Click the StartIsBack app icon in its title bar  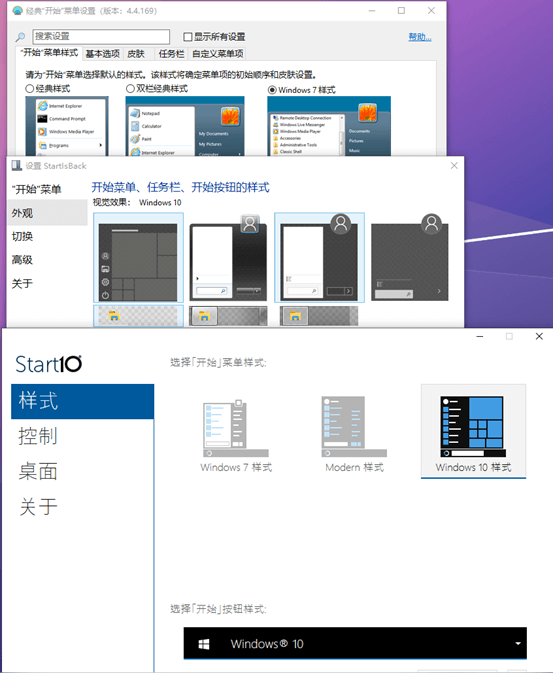coord(16,166)
